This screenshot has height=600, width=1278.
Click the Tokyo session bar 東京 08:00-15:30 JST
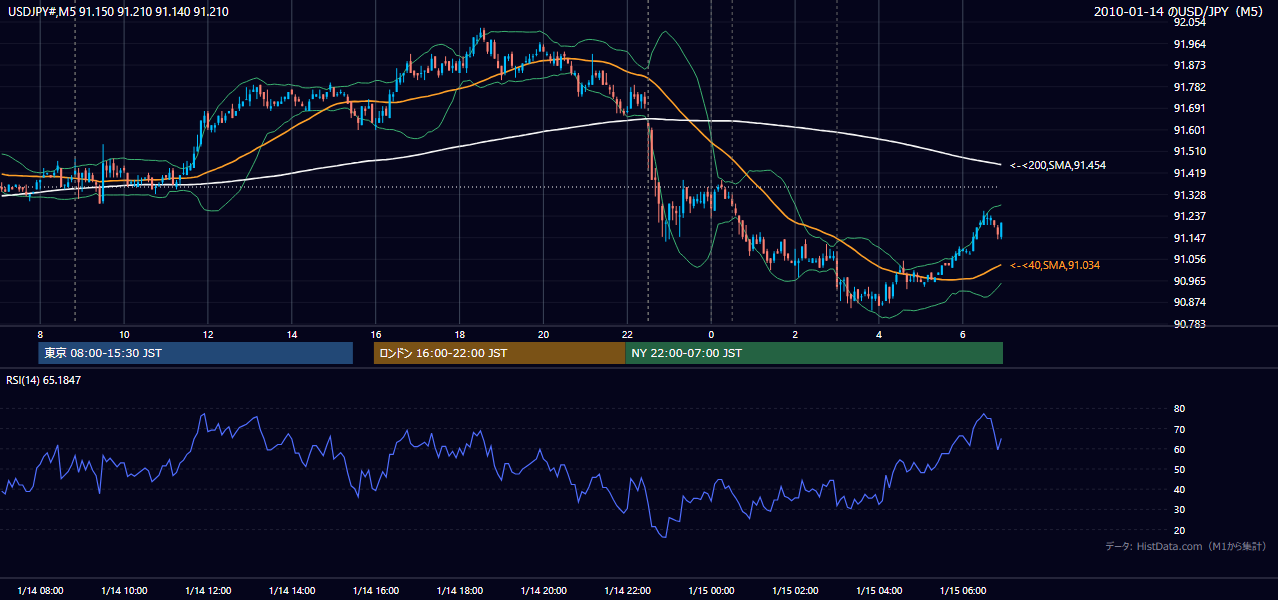click(196, 353)
